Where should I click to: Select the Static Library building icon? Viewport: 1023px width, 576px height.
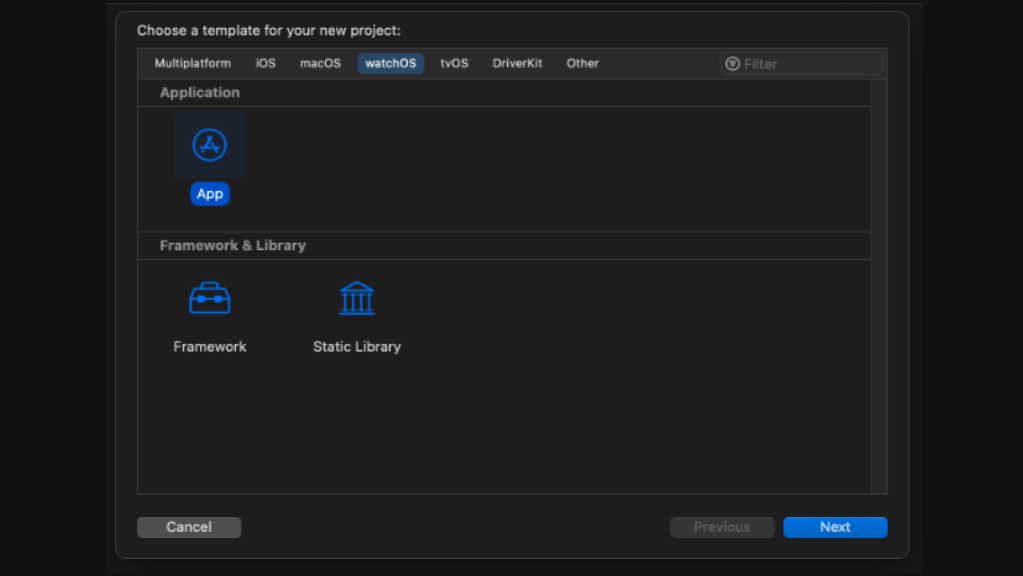[357, 298]
